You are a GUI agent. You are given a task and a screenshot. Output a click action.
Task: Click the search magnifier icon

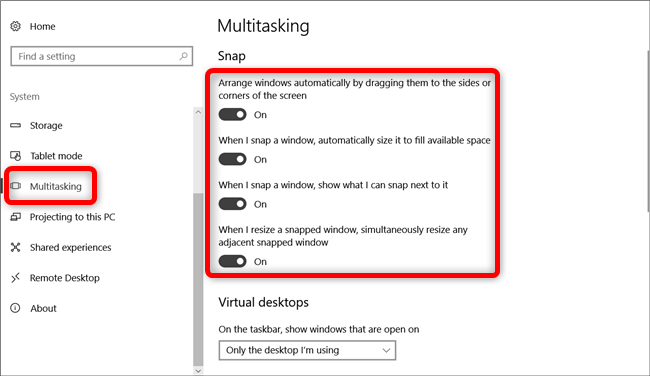point(183,56)
